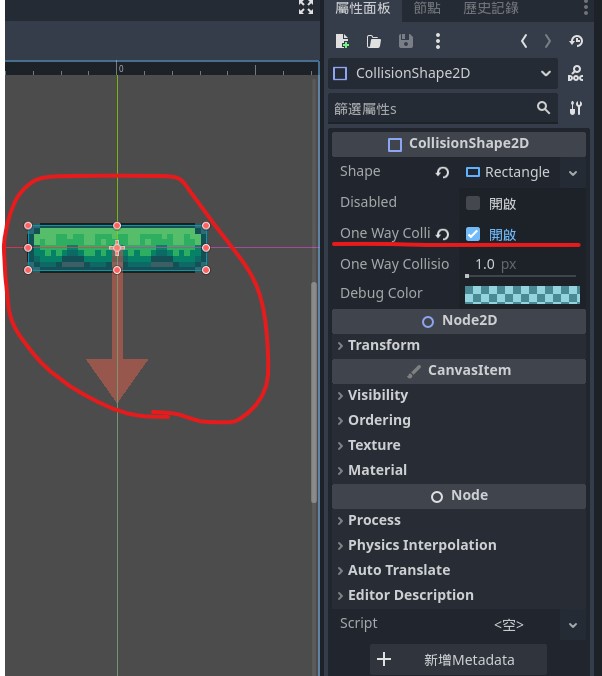Click the save resource floppy icon
Viewport: 602px width, 676px height.
406,41
